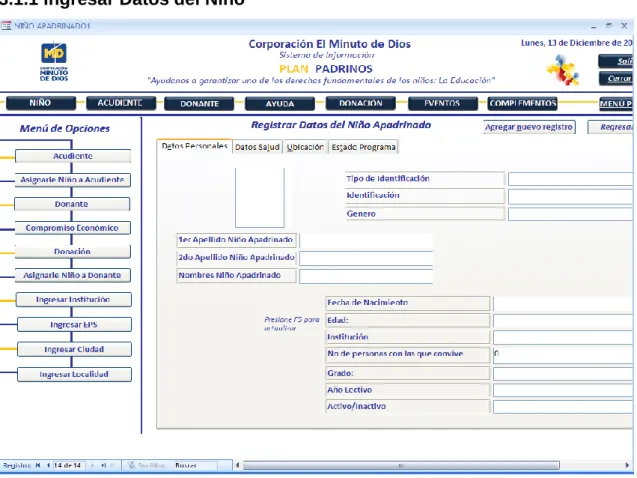Open Ingresar Ciudad option
The width and height of the screenshot is (637, 478).
pos(74,349)
